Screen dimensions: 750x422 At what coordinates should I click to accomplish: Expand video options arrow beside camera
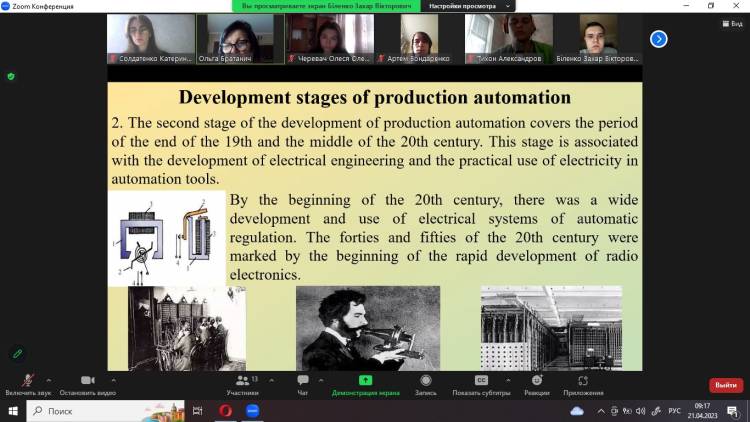[x=113, y=379]
